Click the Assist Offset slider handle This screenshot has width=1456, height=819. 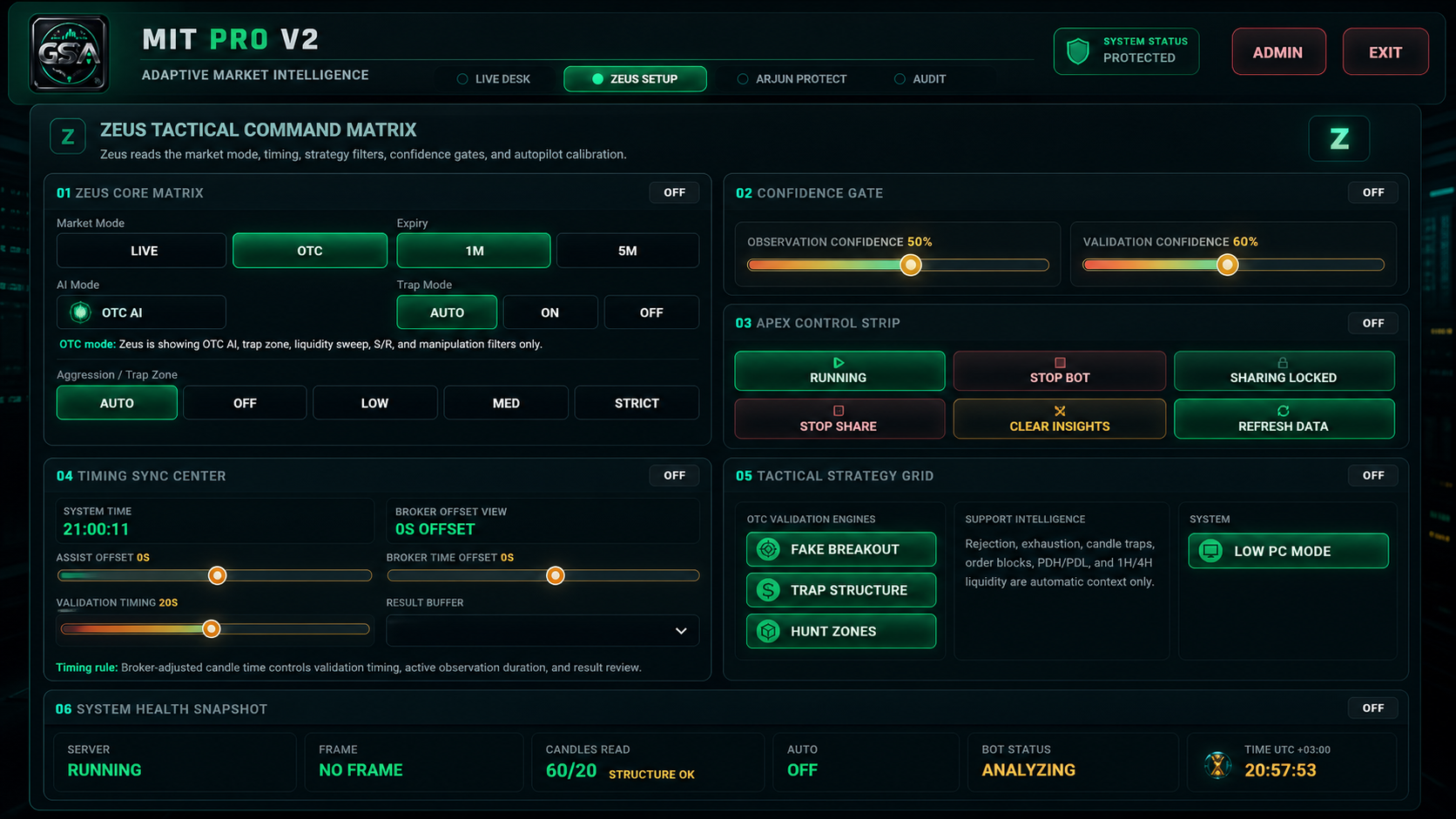click(218, 575)
